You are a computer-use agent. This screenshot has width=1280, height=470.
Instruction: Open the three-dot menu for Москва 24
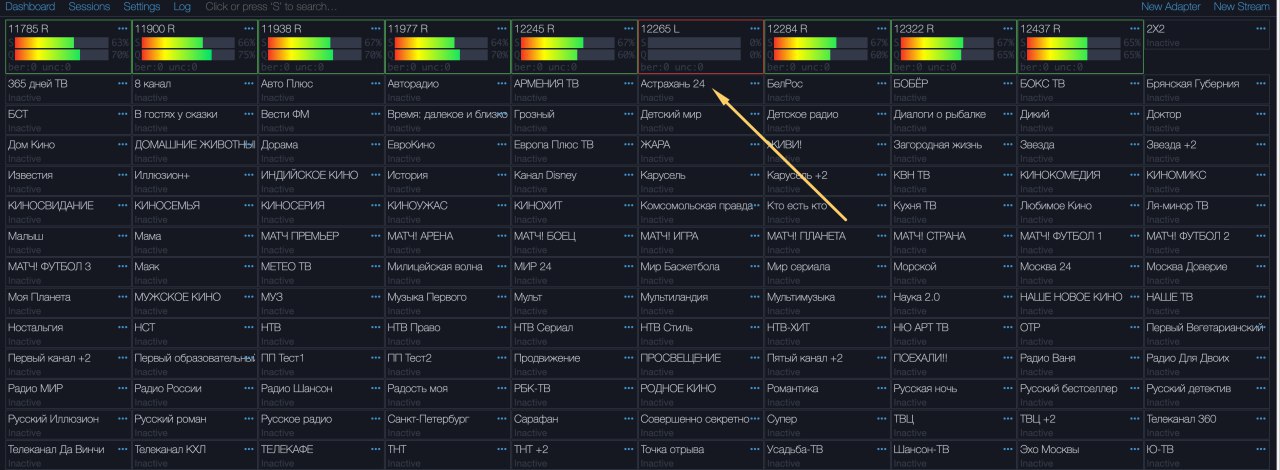point(1134,267)
